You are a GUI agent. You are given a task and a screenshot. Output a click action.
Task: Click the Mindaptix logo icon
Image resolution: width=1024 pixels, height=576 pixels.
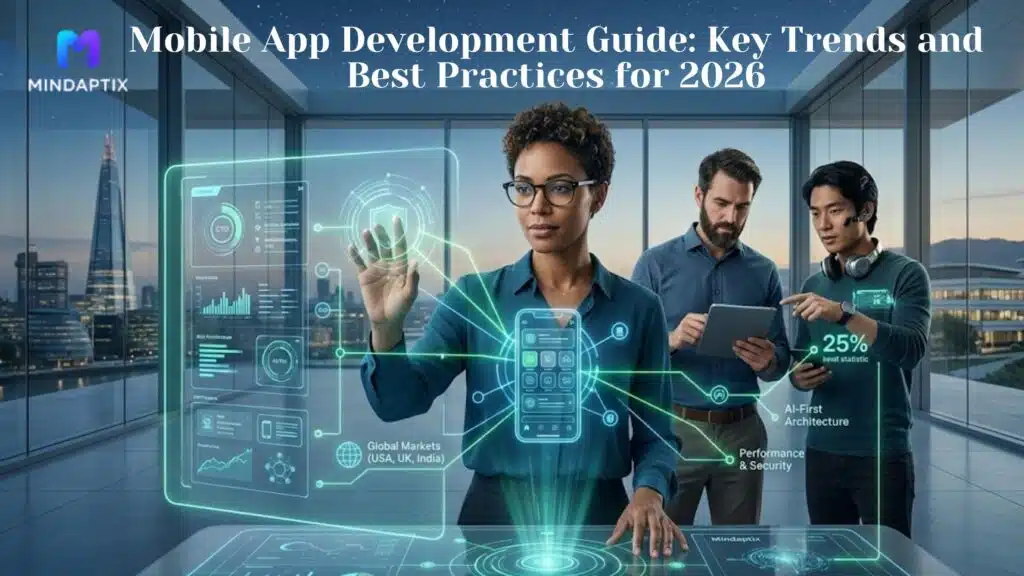click(78, 49)
